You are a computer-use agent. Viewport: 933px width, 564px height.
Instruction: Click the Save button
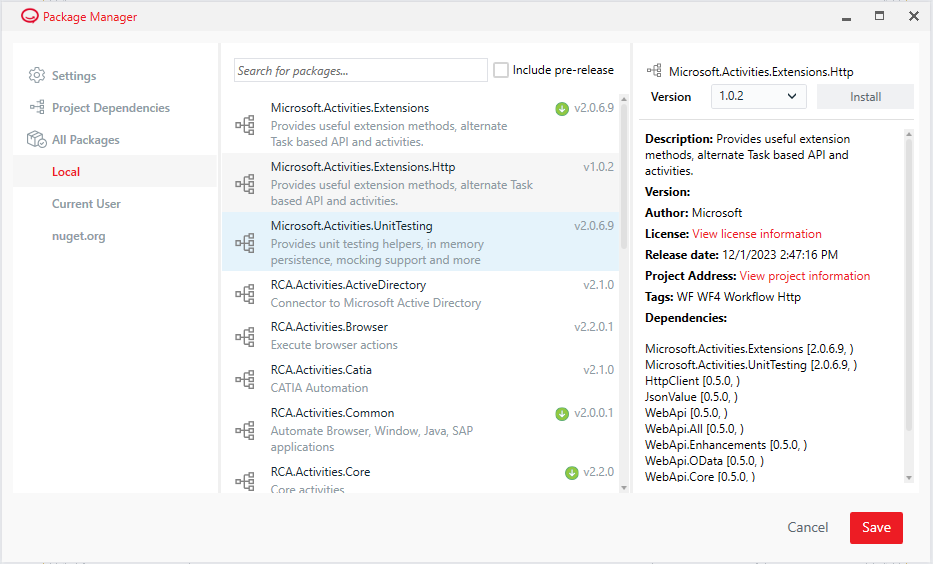[876, 528]
